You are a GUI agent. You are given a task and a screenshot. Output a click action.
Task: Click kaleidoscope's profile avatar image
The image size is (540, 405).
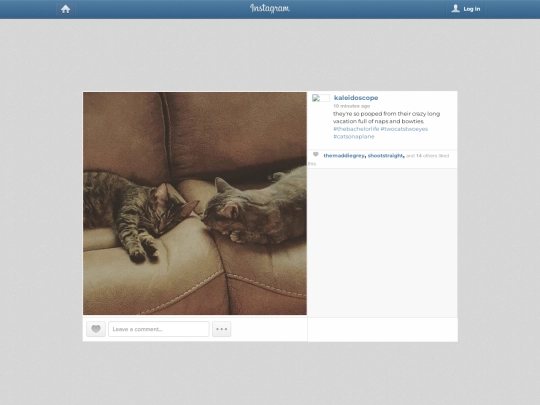[321, 98]
